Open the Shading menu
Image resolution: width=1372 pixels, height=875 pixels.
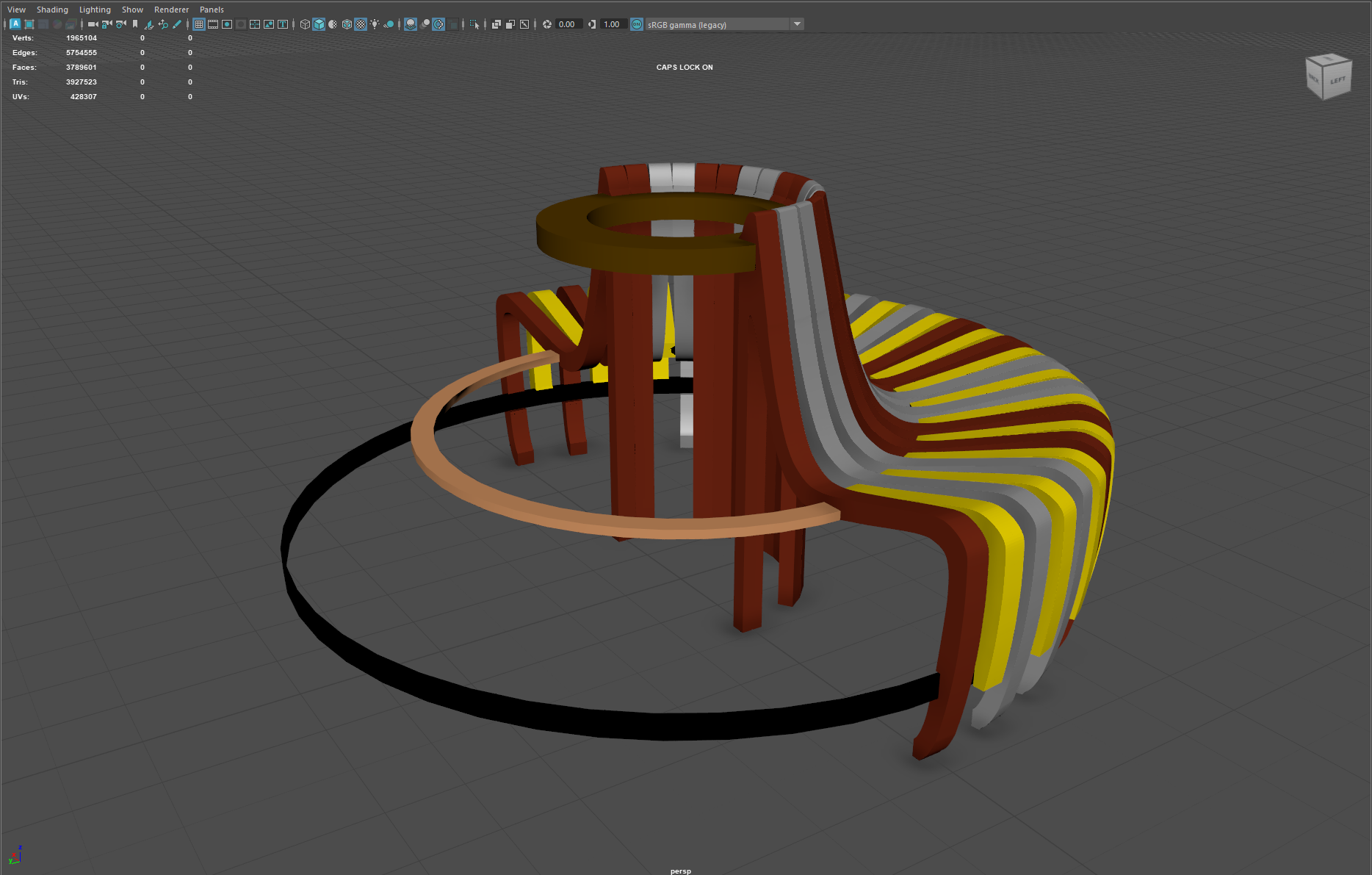coord(52,9)
